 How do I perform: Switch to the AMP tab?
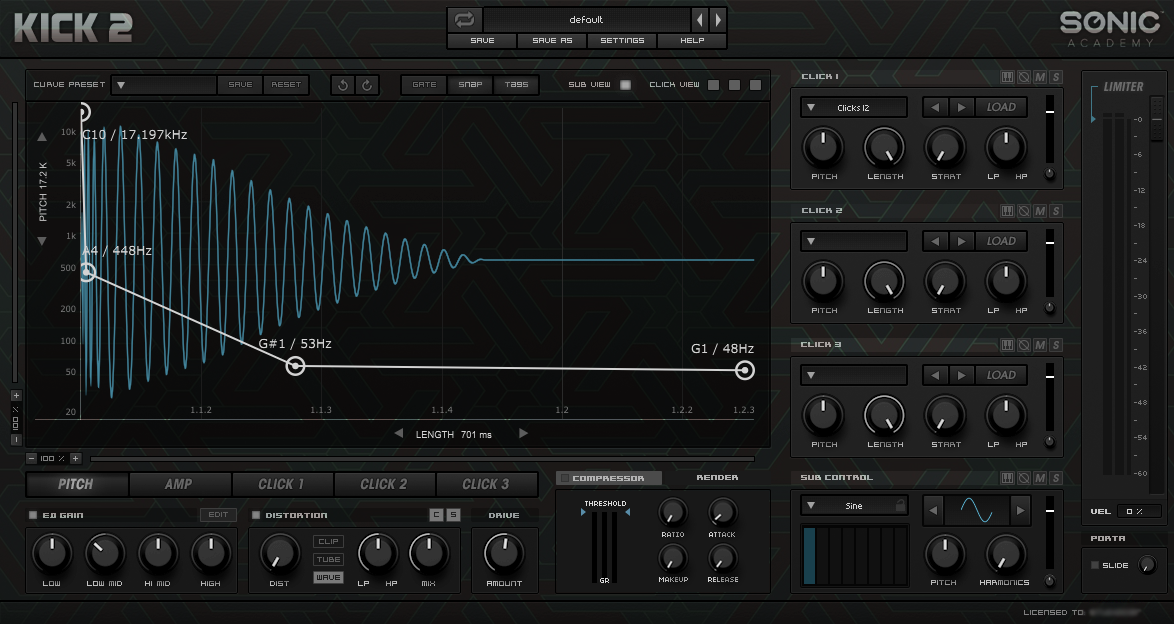pos(179,484)
